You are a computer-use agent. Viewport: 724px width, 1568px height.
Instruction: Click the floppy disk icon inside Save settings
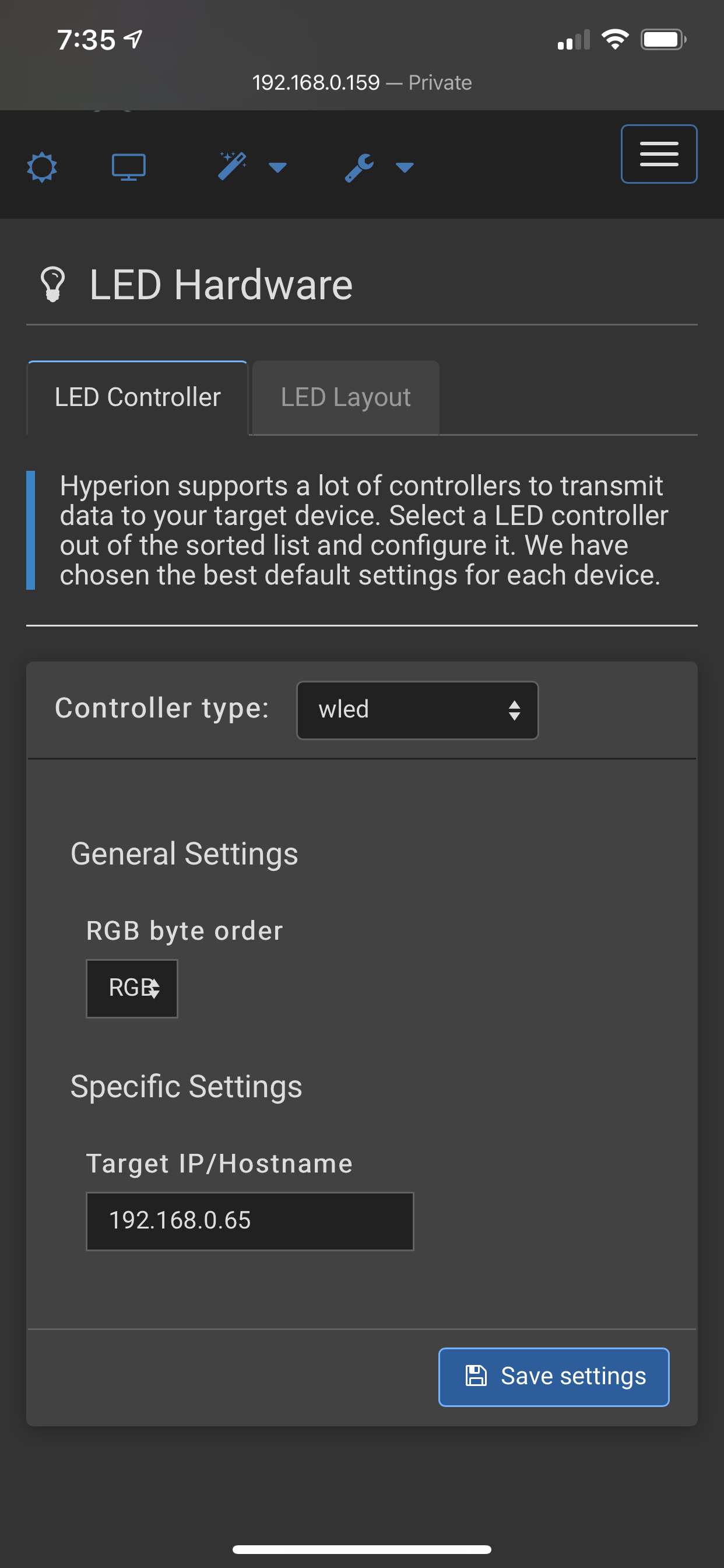[477, 1376]
